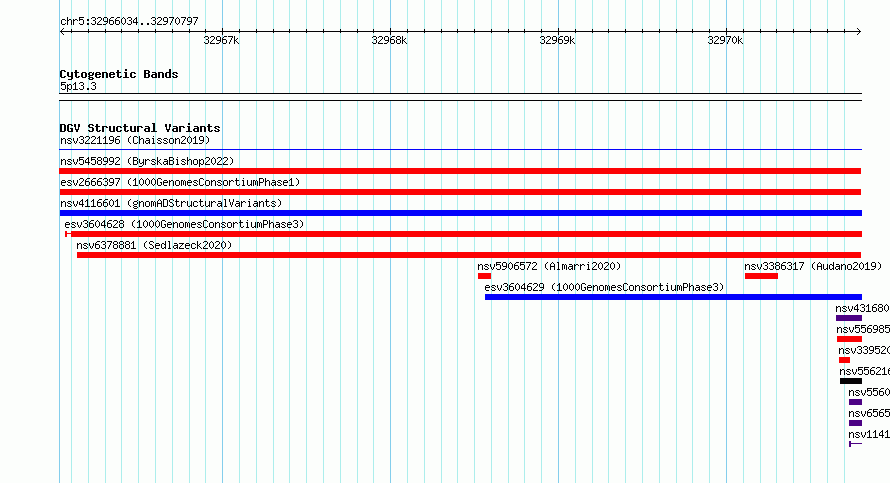Click the purple bar under nsv5560
The image size is (890, 483).
coord(855,402)
